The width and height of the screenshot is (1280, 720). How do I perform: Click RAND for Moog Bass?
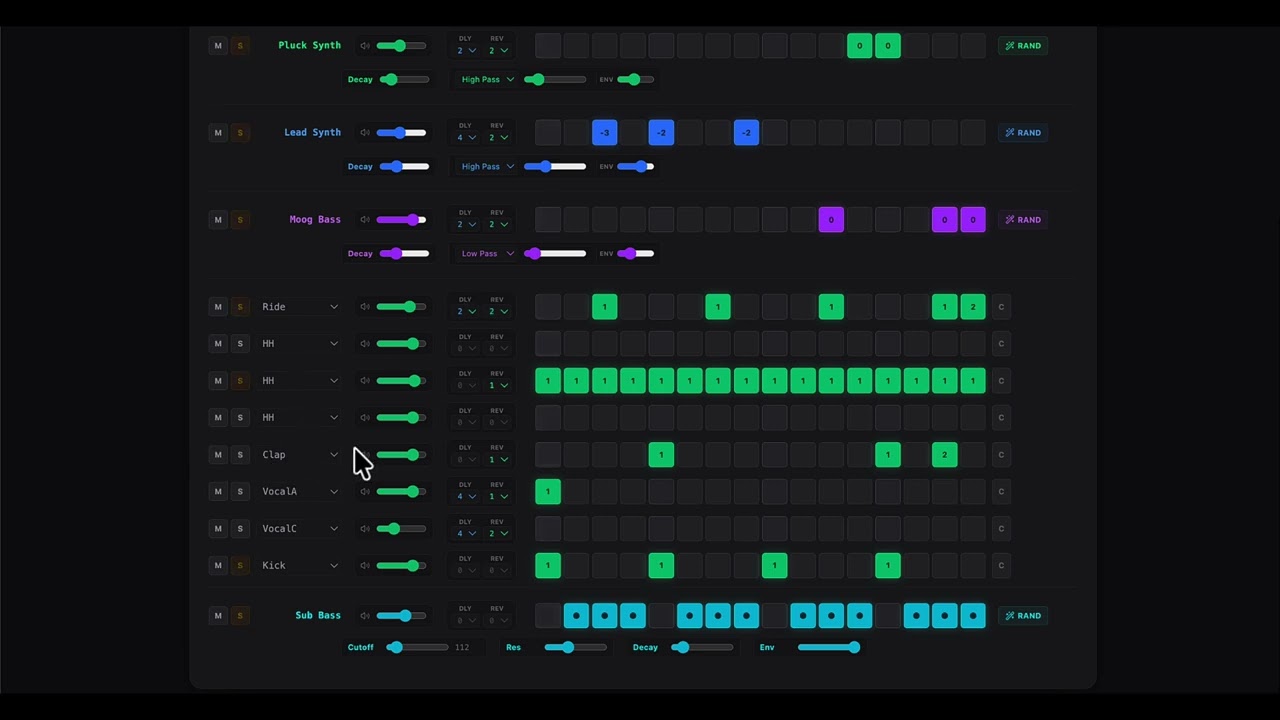click(1023, 220)
